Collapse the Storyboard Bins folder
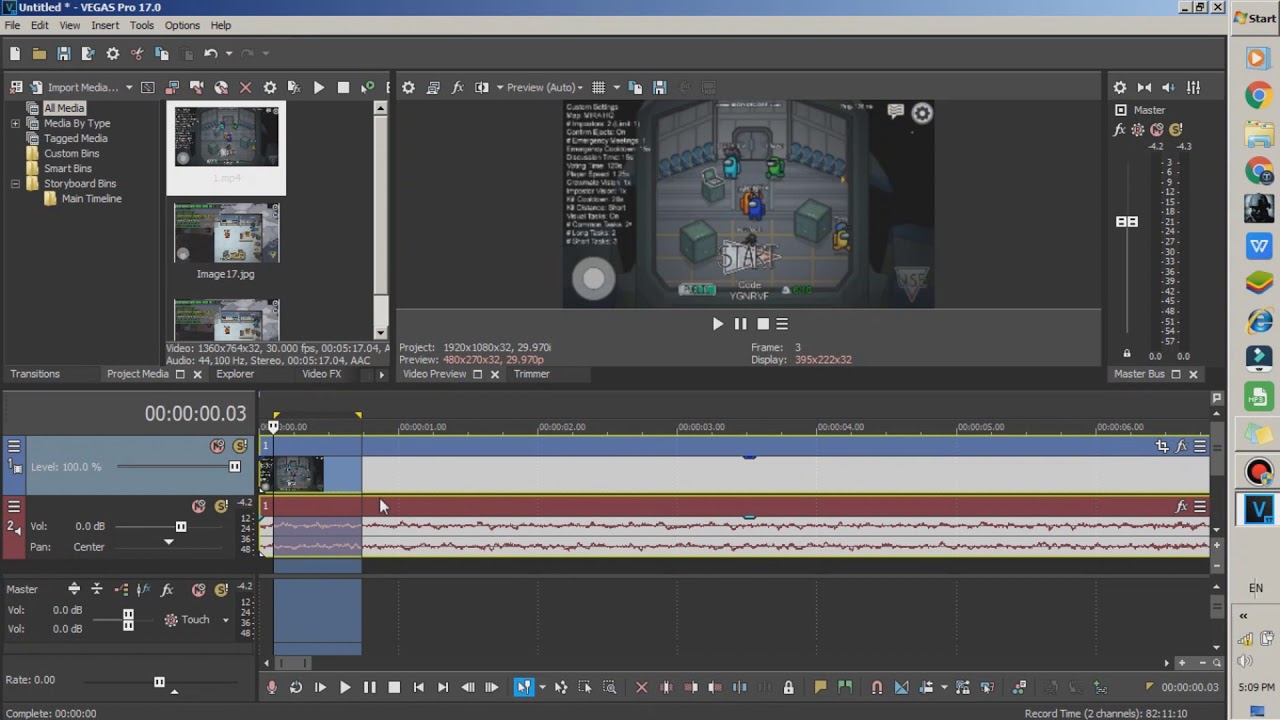This screenshot has height=720, width=1280. click(14, 183)
